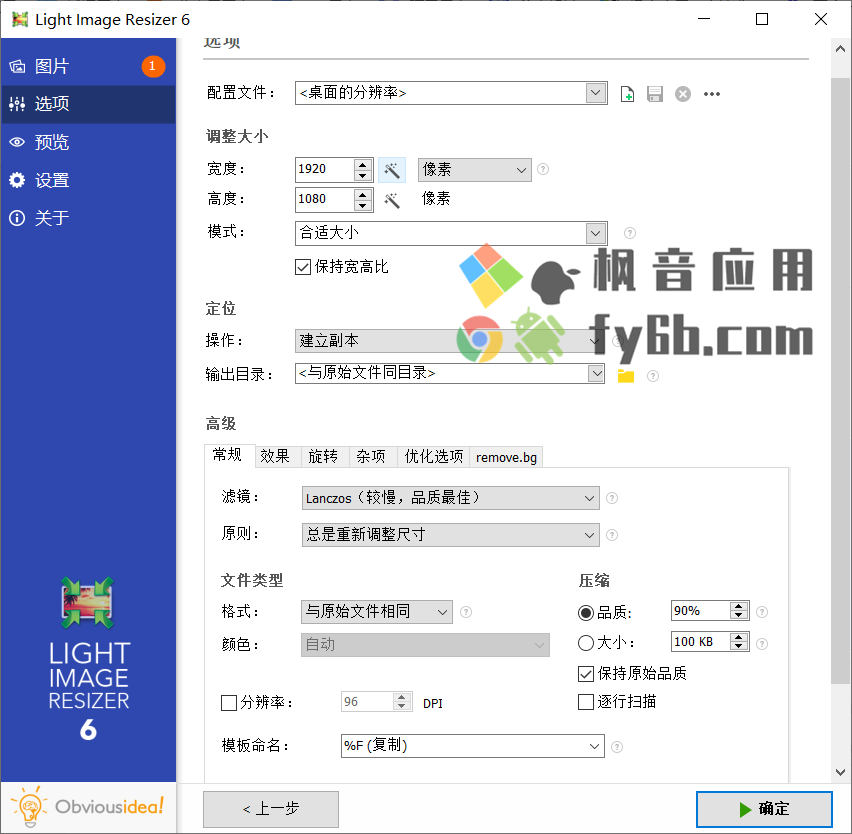This screenshot has height=834, width=852.
Task: Increase the 90% quality stepper
Action: click(738, 606)
